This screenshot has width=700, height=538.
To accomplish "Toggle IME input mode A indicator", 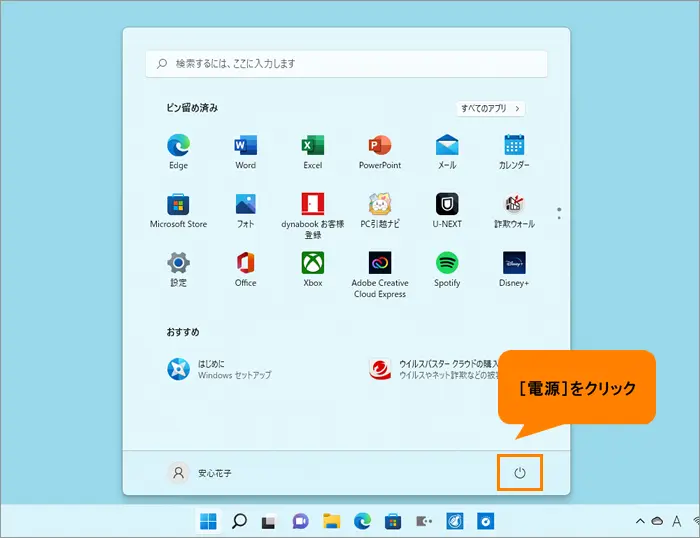I will tap(677, 521).
